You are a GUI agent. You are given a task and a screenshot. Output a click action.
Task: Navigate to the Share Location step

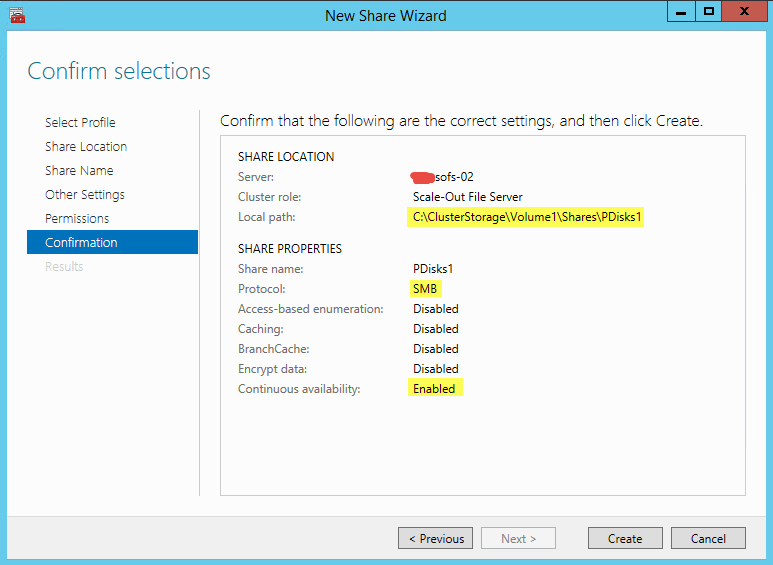(86, 146)
